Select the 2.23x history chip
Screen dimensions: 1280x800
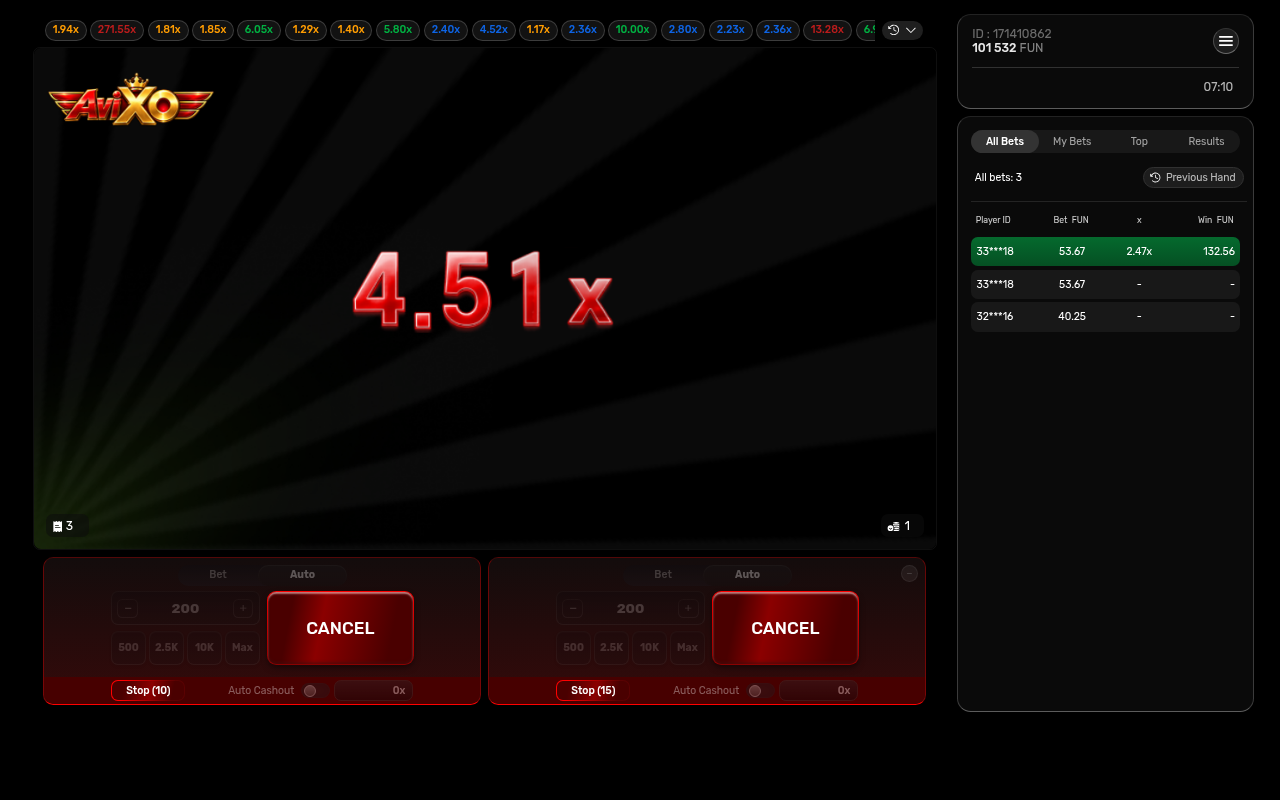(731, 30)
